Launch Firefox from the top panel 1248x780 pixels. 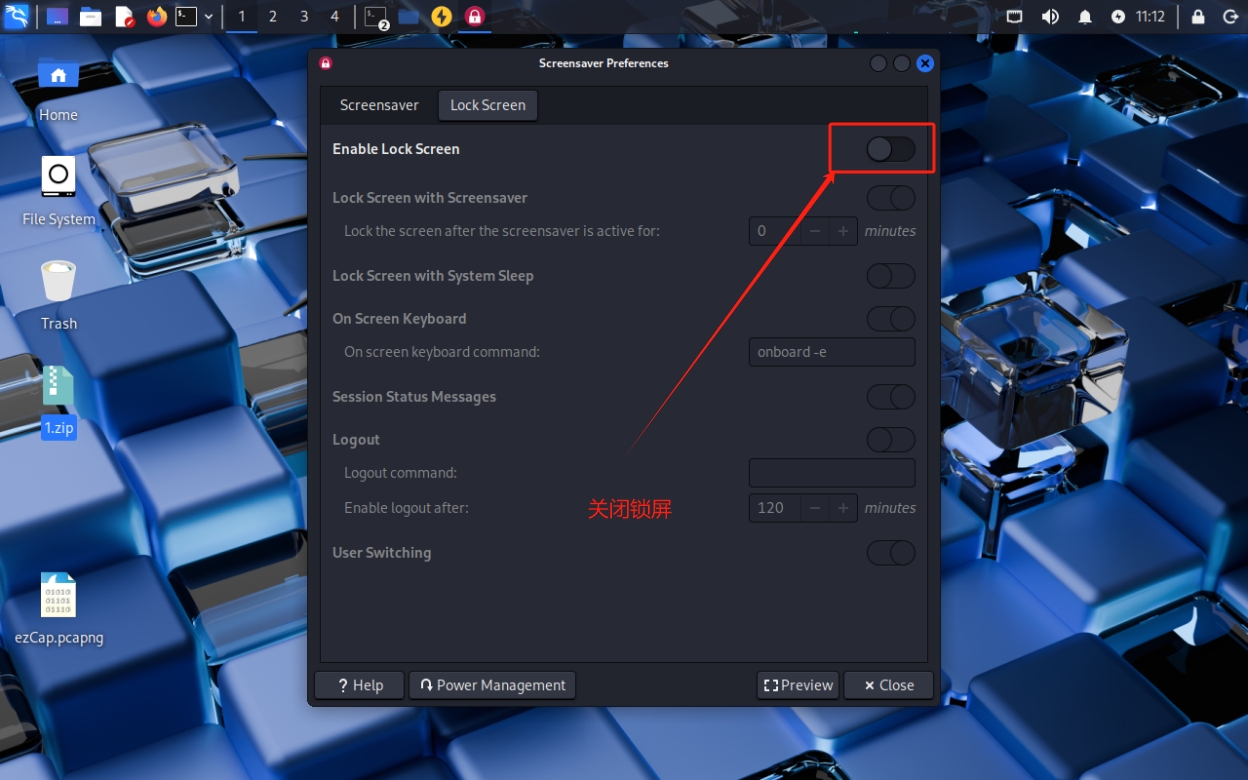pos(156,16)
